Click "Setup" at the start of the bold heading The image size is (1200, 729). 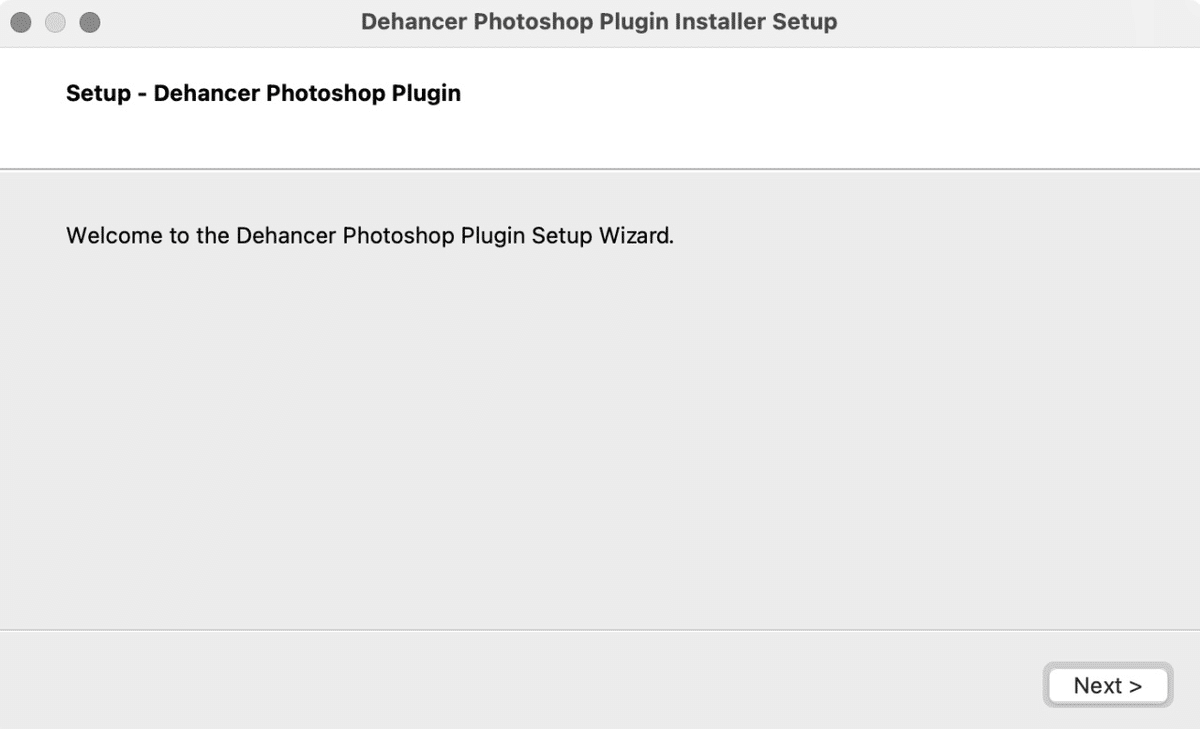coord(98,94)
